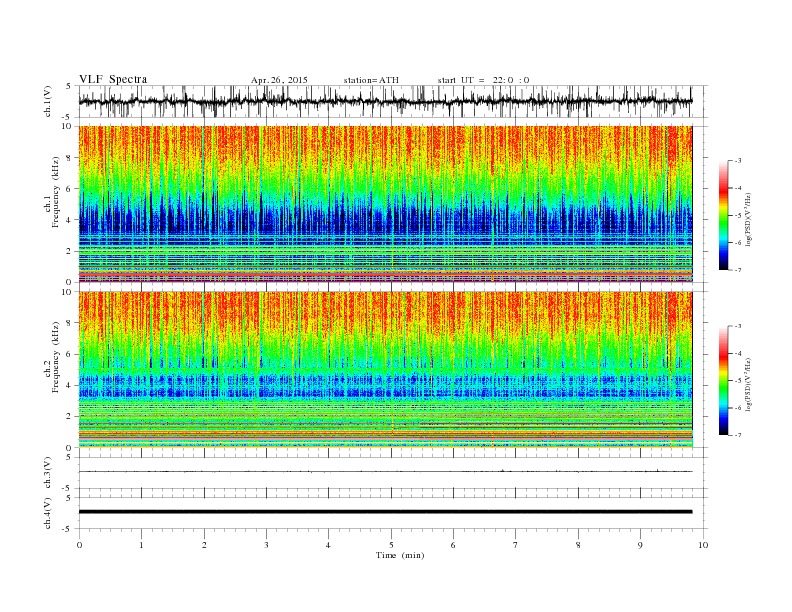Click the "station=ATH" header label
Screen dimensions: 792x612
[371, 80]
